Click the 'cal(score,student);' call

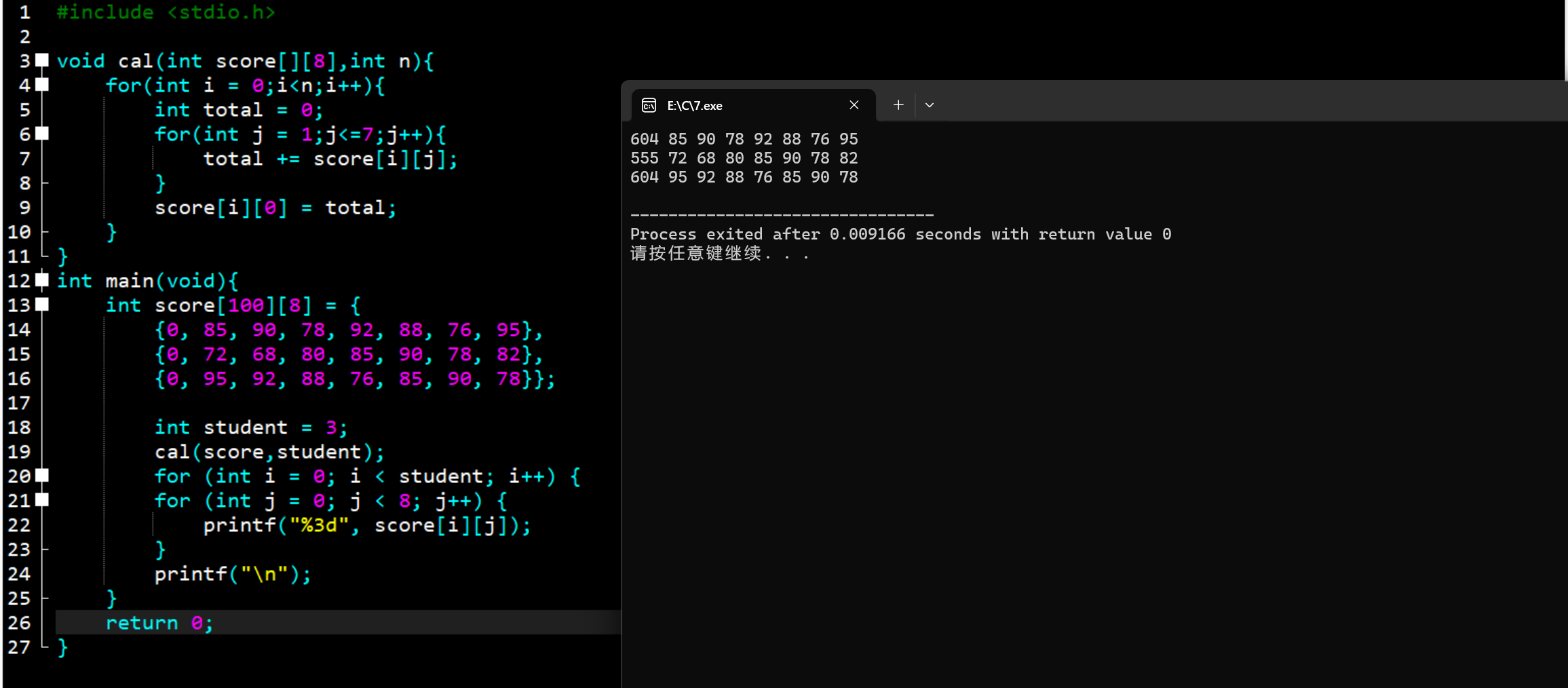click(269, 452)
